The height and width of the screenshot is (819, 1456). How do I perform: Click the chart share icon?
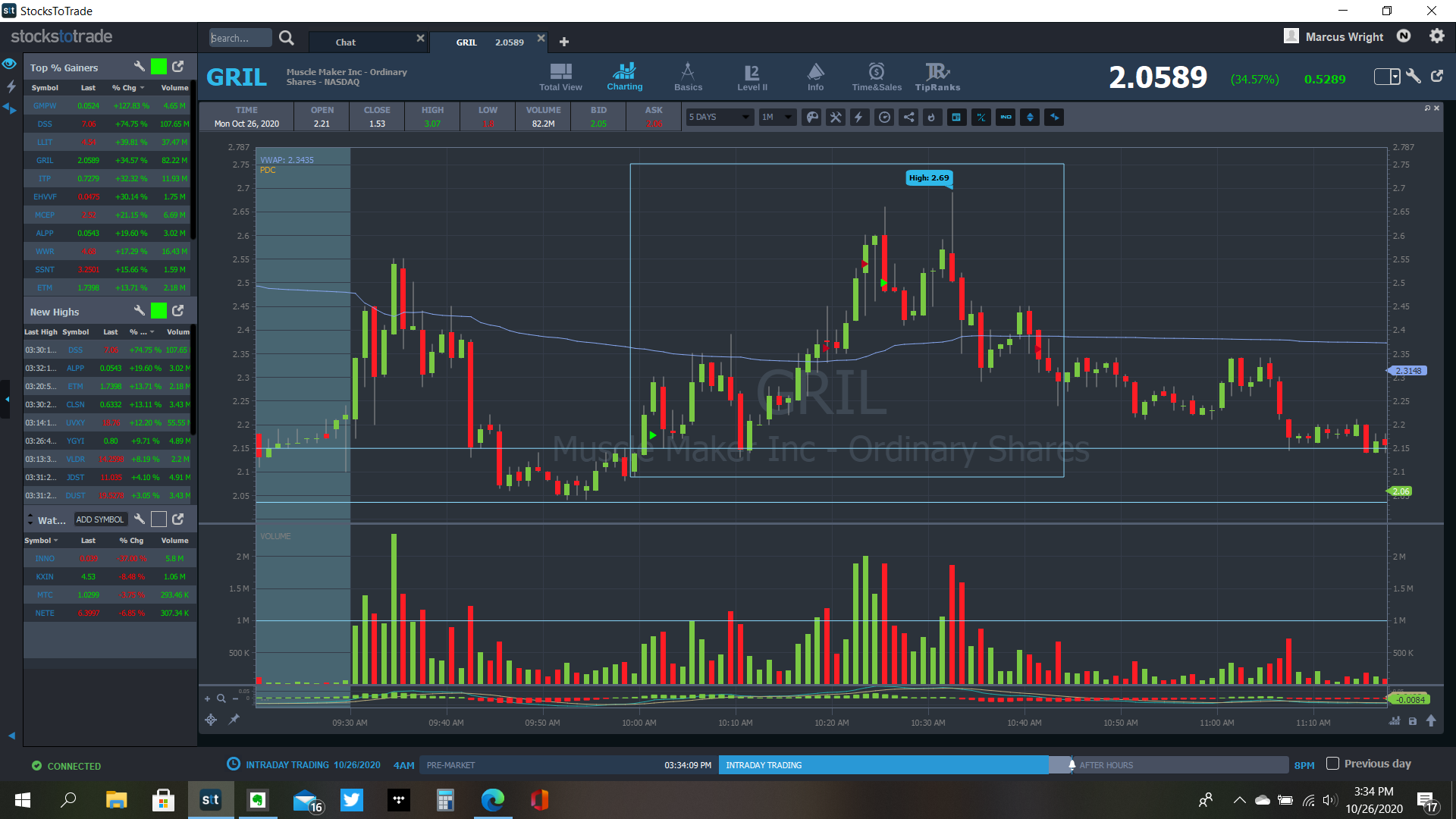pyautogui.click(x=908, y=118)
